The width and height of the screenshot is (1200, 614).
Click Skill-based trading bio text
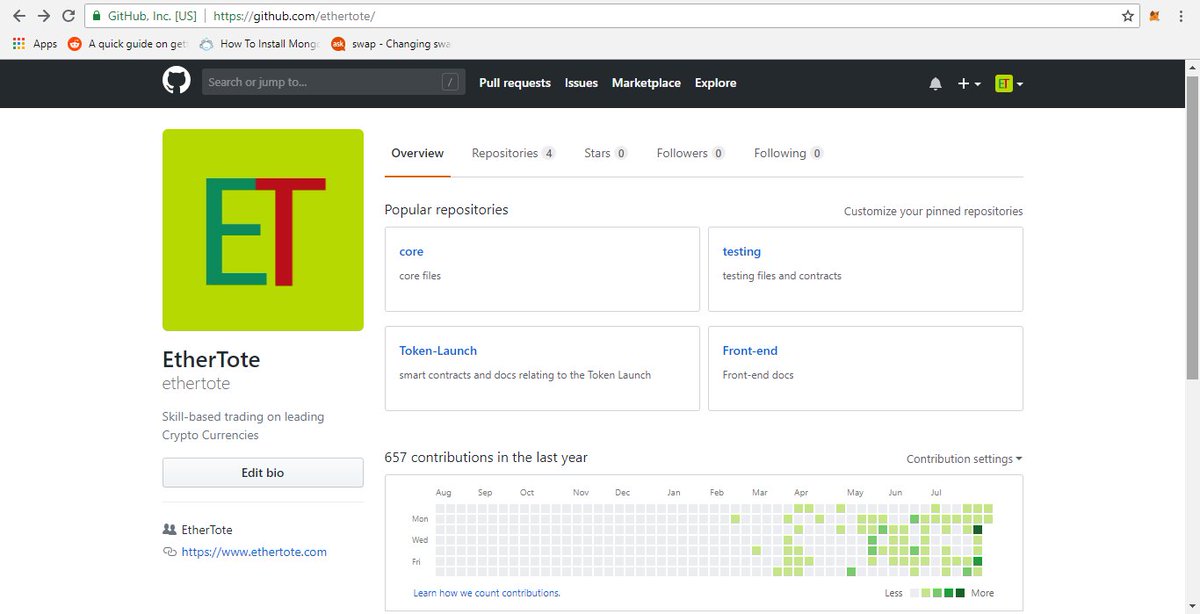(243, 426)
